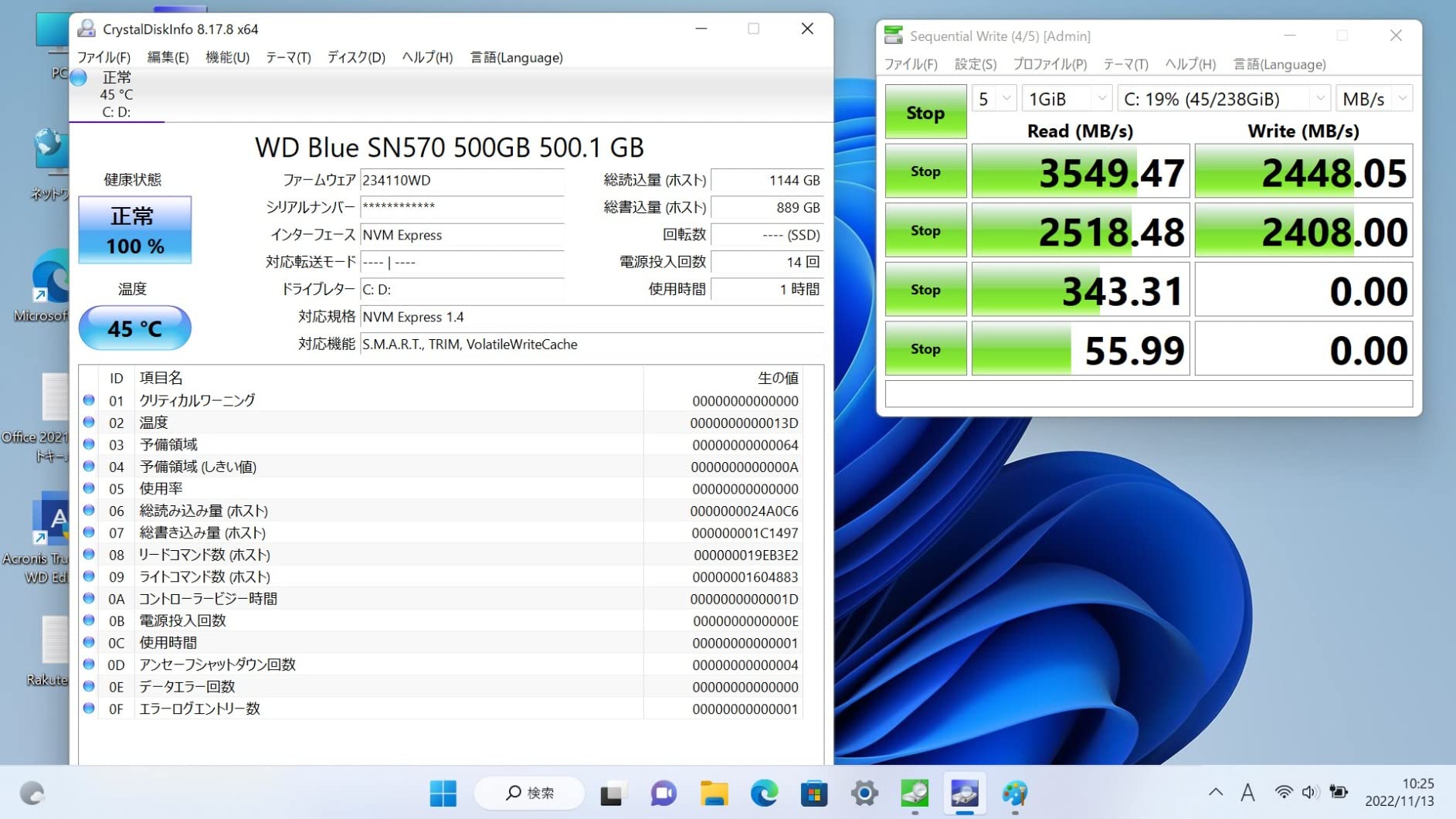The height and width of the screenshot is (819, 1456).
Task: Launch Microsoft Store from taskbar
Action: click(x=814, y=794)
